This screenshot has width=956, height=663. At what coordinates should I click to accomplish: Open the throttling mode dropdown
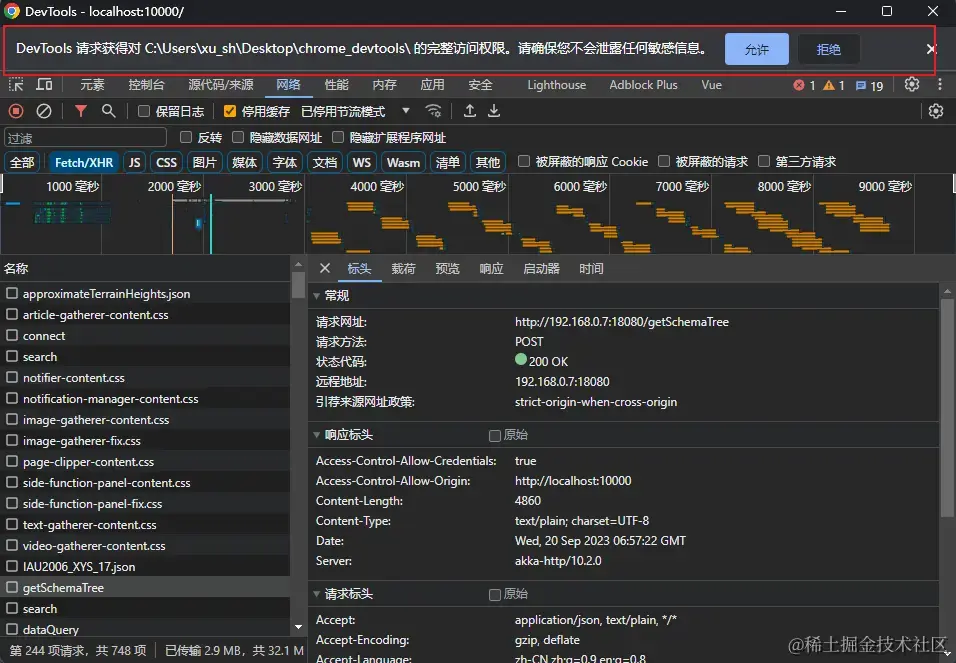coord(355,112)
